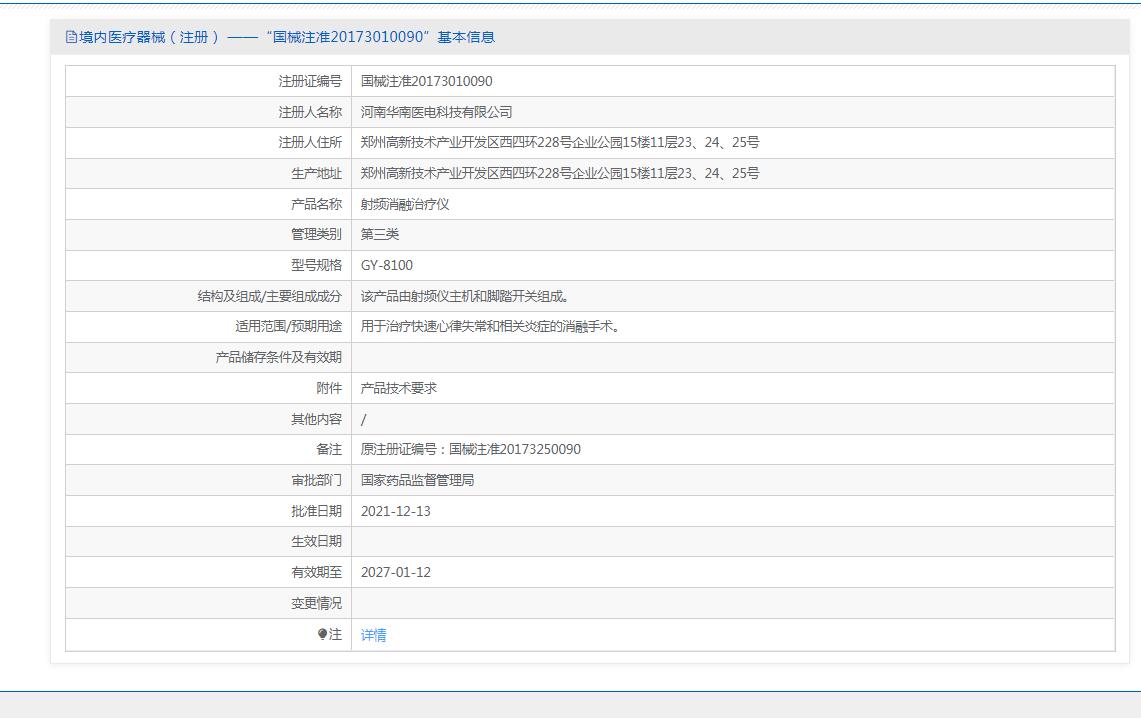The image size is (1141, 718).
Task: Select the product name 射频消融治疗仪
Action: [405, 204]
